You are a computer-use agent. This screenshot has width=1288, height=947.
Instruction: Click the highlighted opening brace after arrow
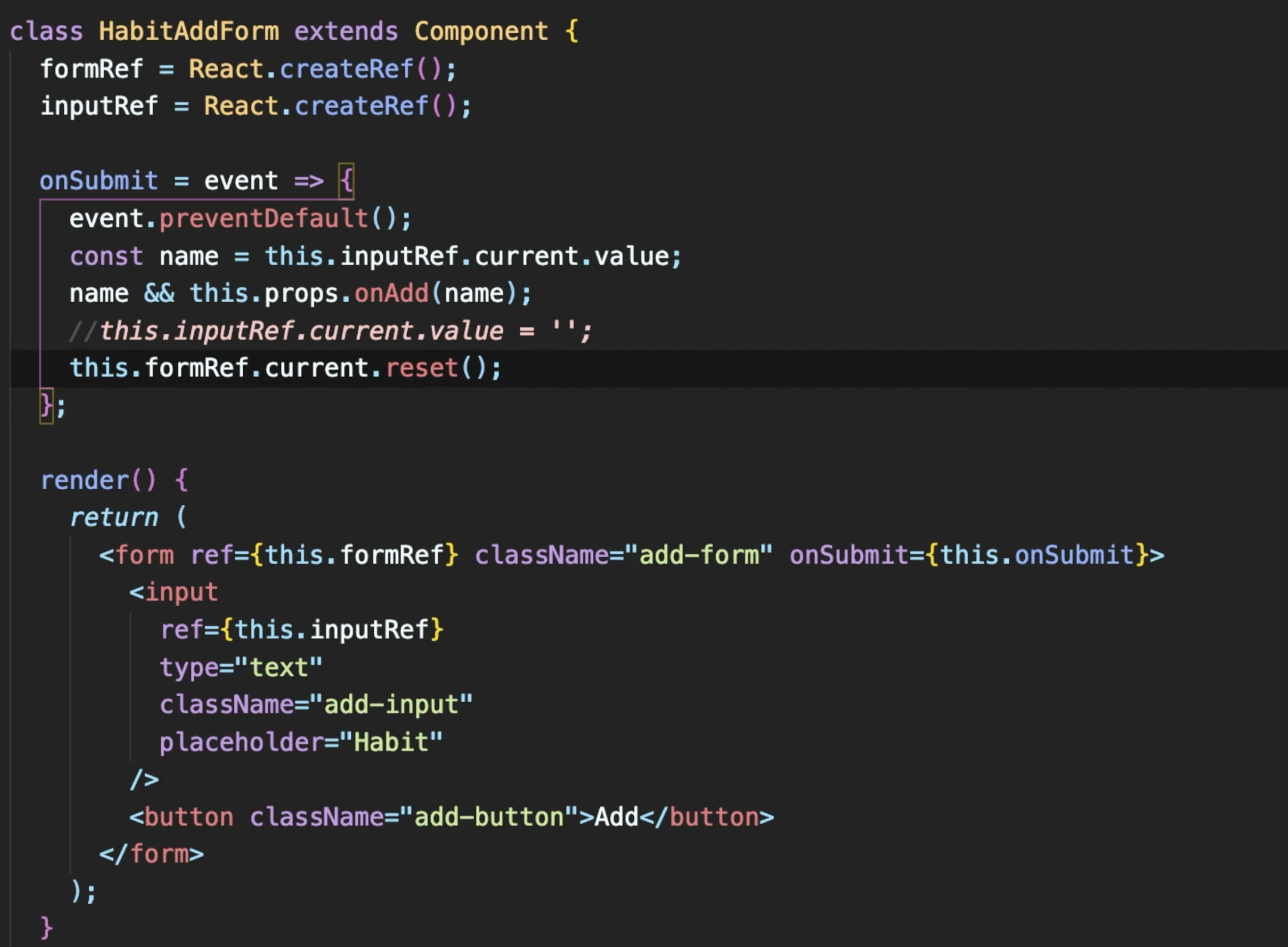click(346, 181)
